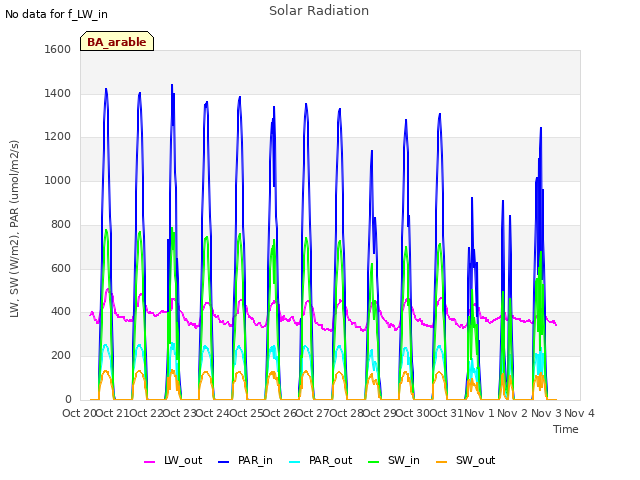The width and height of the screenshot is (640, 480).
Task: Click the 400 y-axis tick label
Action: pyautogui.click(x=61, y=312)
